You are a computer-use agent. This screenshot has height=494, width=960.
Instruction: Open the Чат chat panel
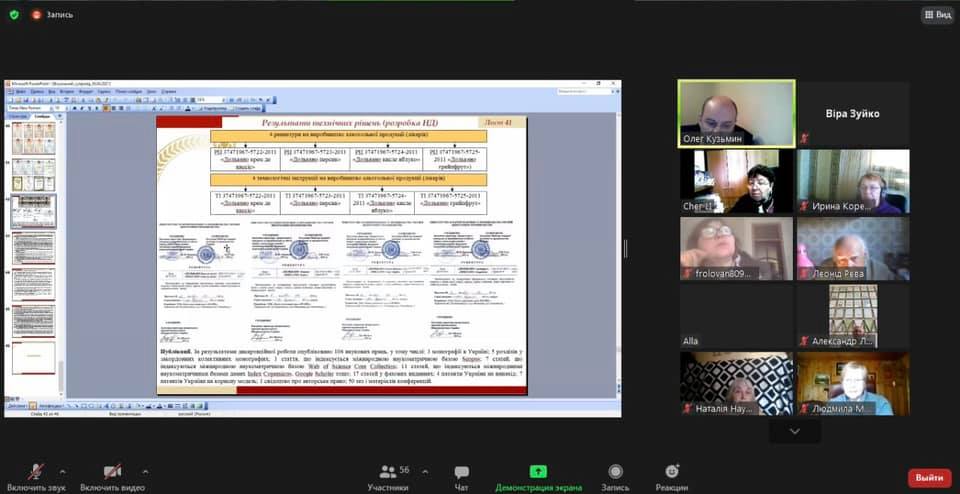pos(461,477)
